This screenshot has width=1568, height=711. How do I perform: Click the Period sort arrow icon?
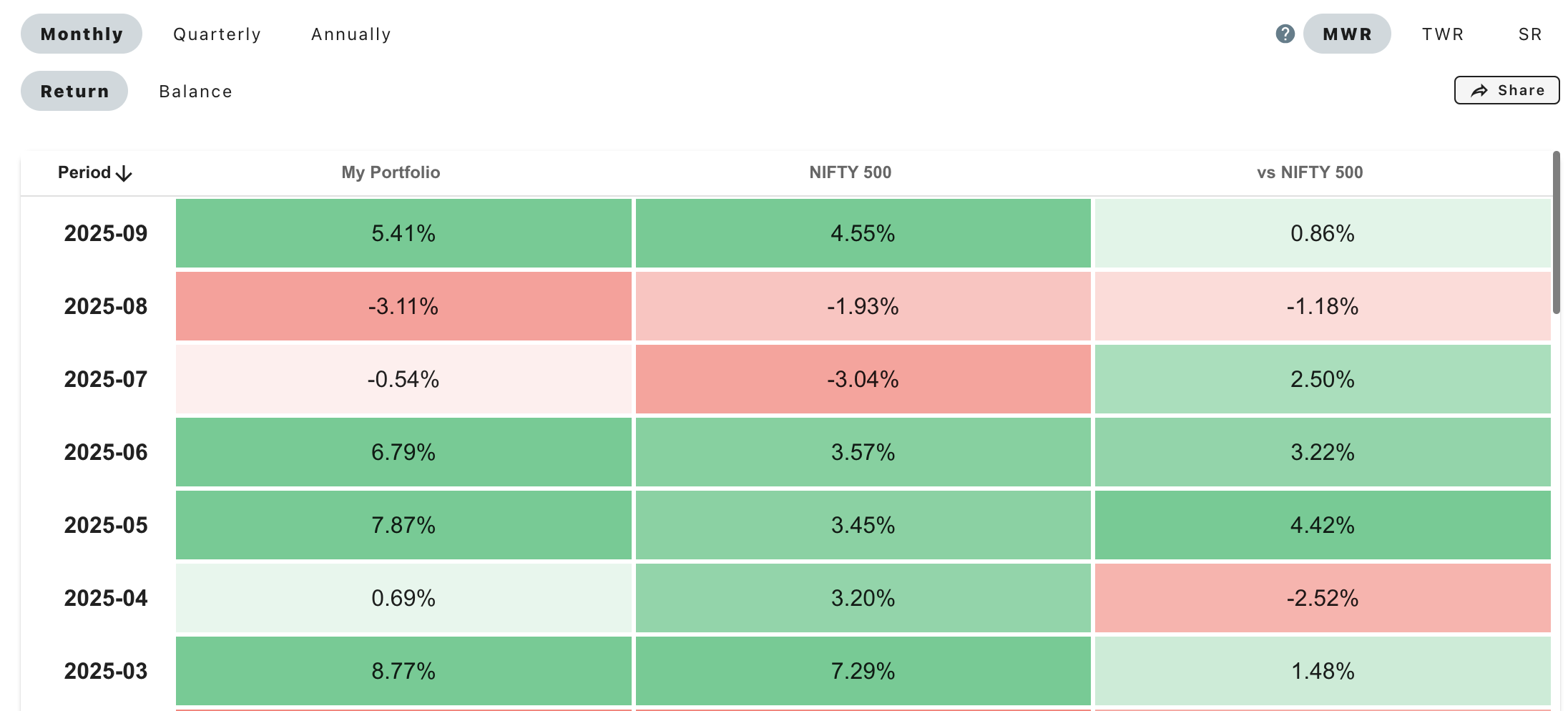tap(124, 173)
